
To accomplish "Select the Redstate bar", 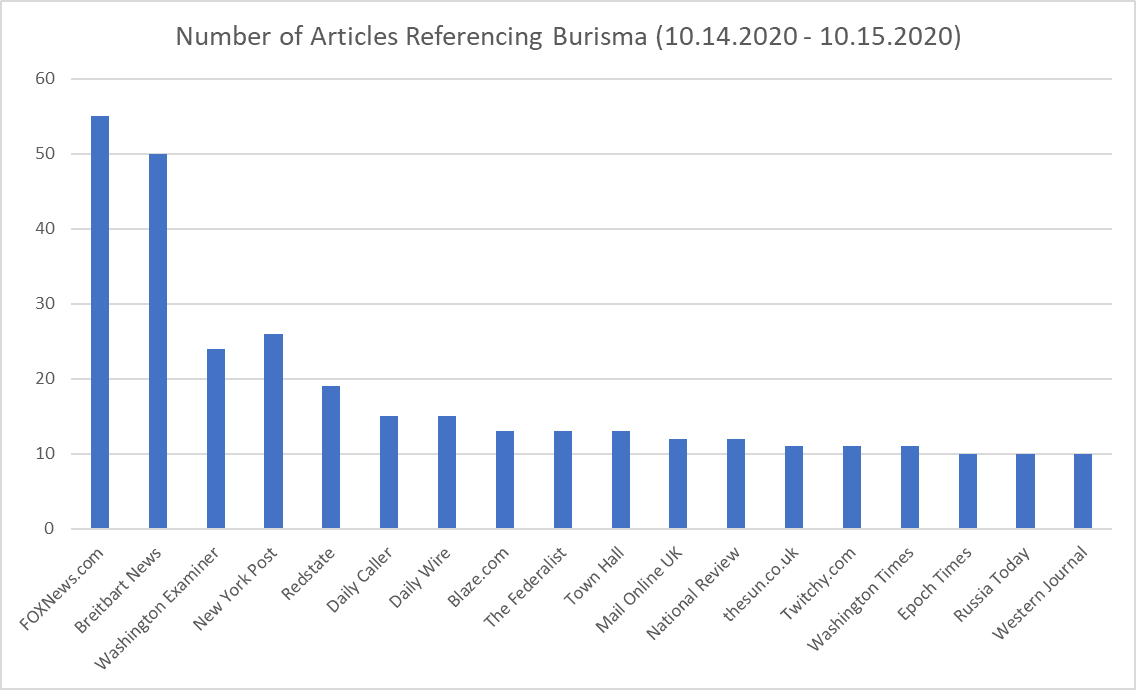I will (331, 457).
